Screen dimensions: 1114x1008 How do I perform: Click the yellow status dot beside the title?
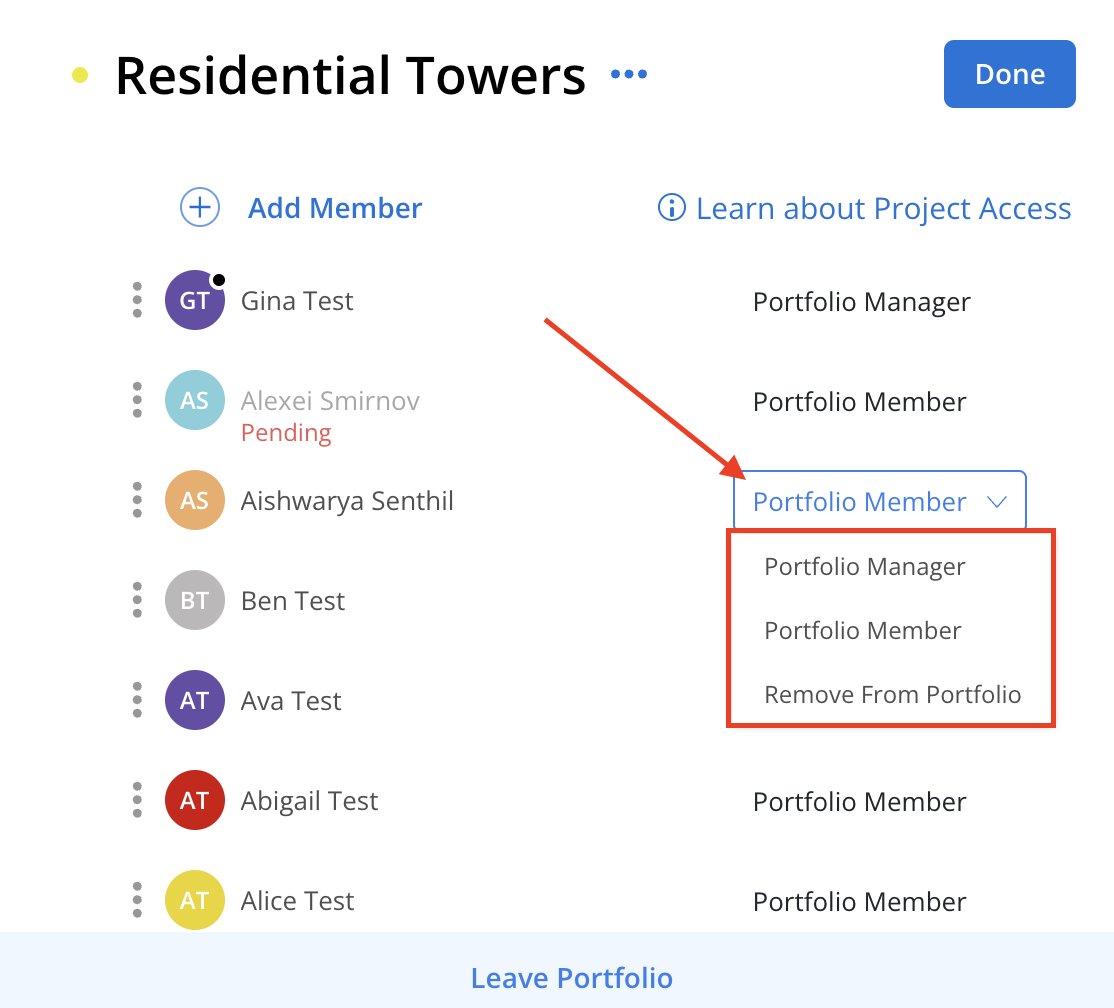click(80, 75)
